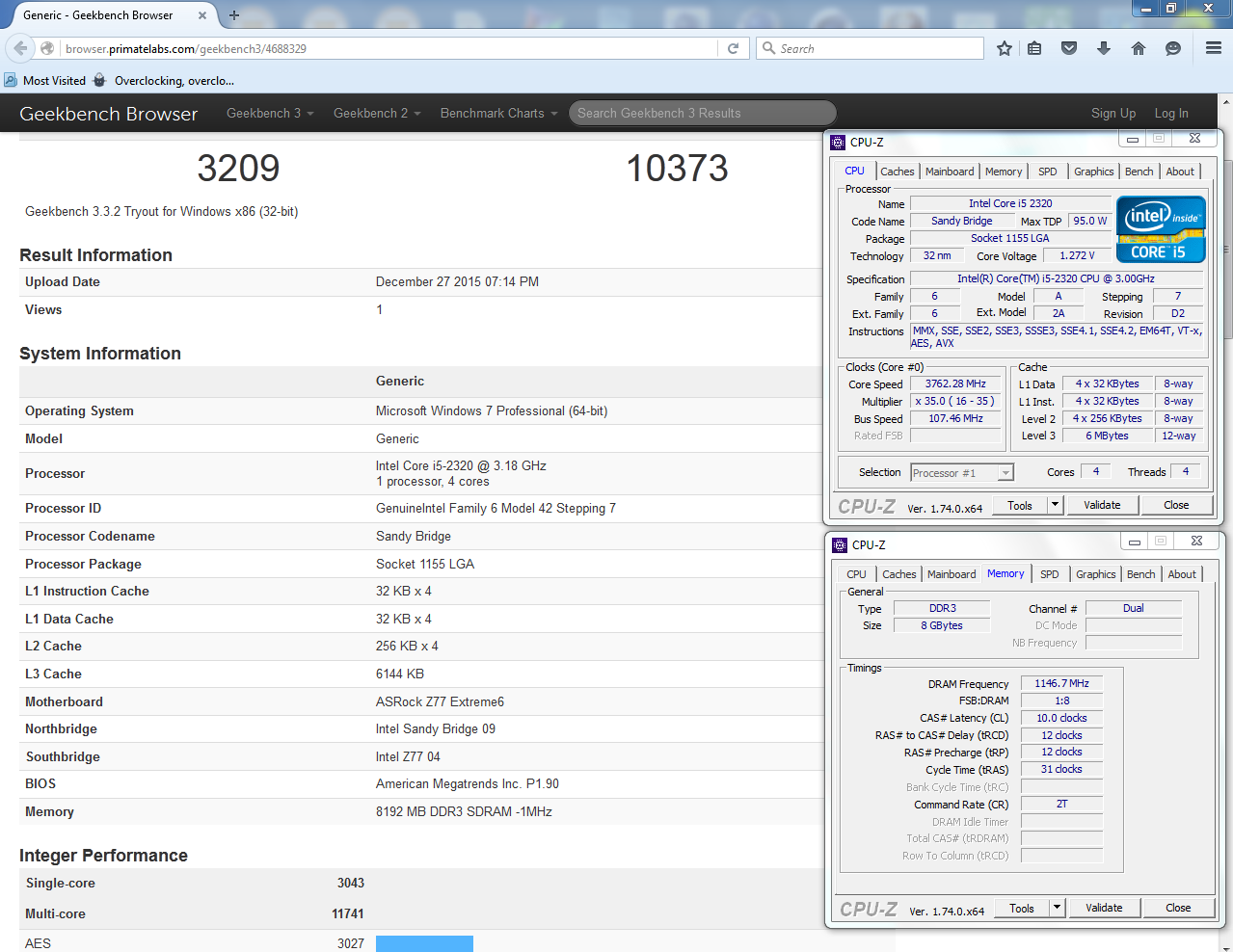Open Geekbench 2 dropdown menu

click(377, 114)
